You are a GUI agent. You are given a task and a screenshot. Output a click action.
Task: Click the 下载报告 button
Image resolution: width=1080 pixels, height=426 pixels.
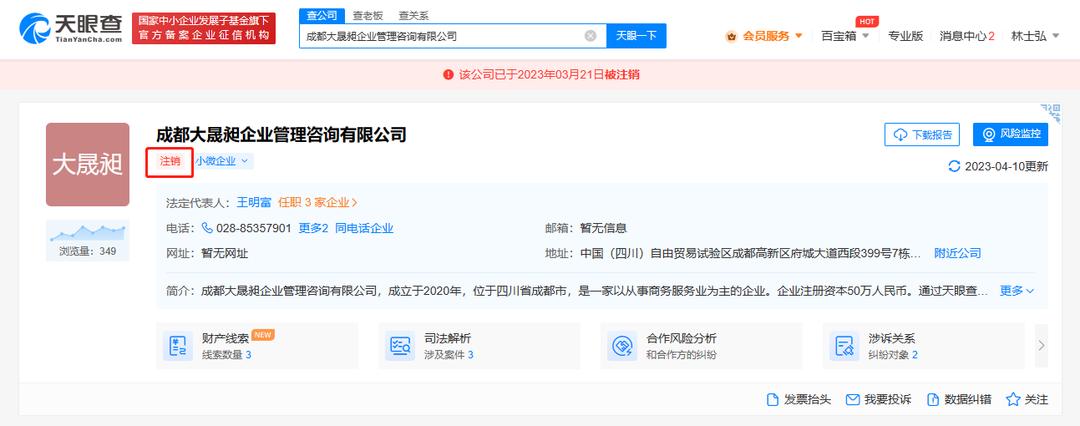click(922, 134)
